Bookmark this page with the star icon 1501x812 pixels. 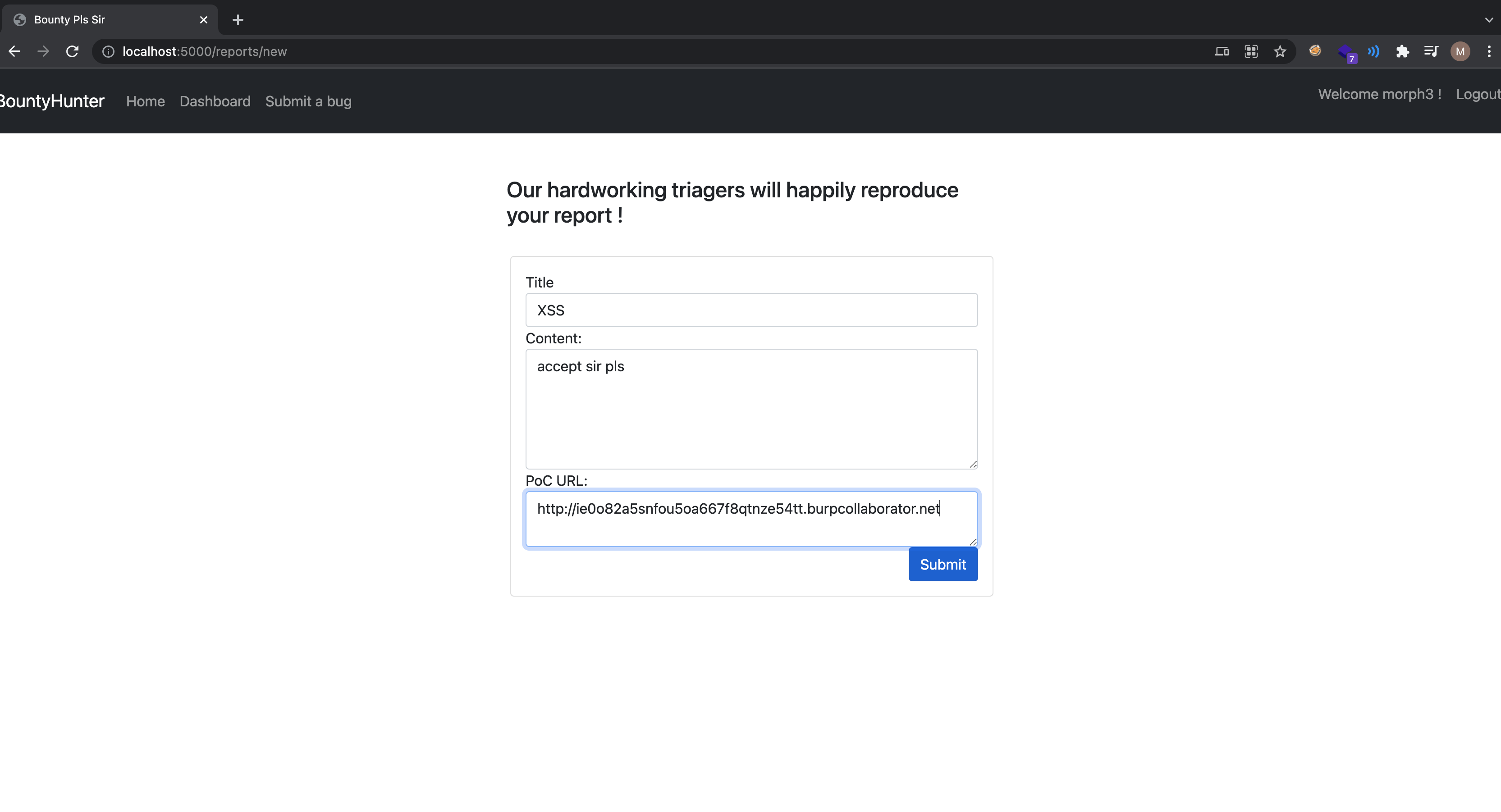(x=1280, y=51)
